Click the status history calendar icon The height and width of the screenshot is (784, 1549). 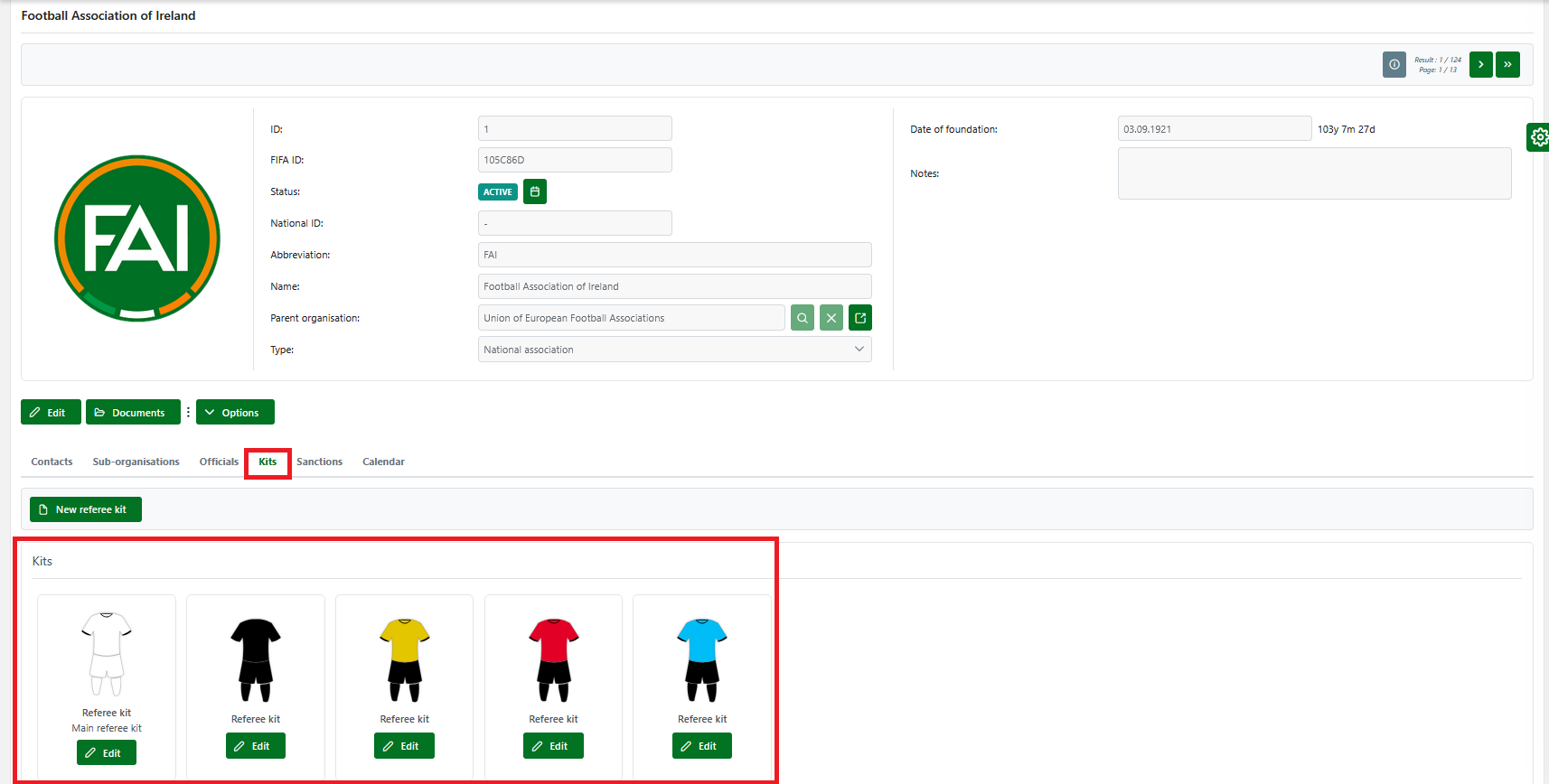[x=535, y=191]
